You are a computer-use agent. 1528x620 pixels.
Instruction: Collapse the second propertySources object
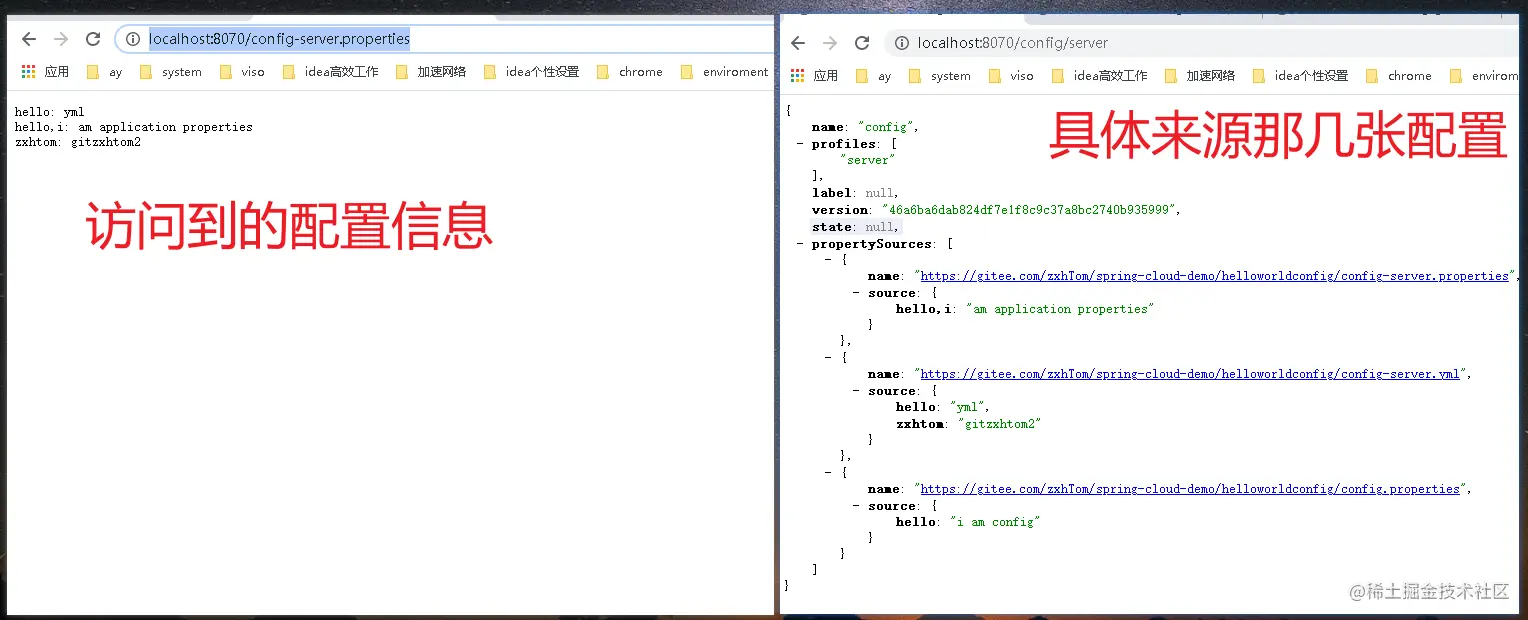pyautogui.click(x=828, y=357)
